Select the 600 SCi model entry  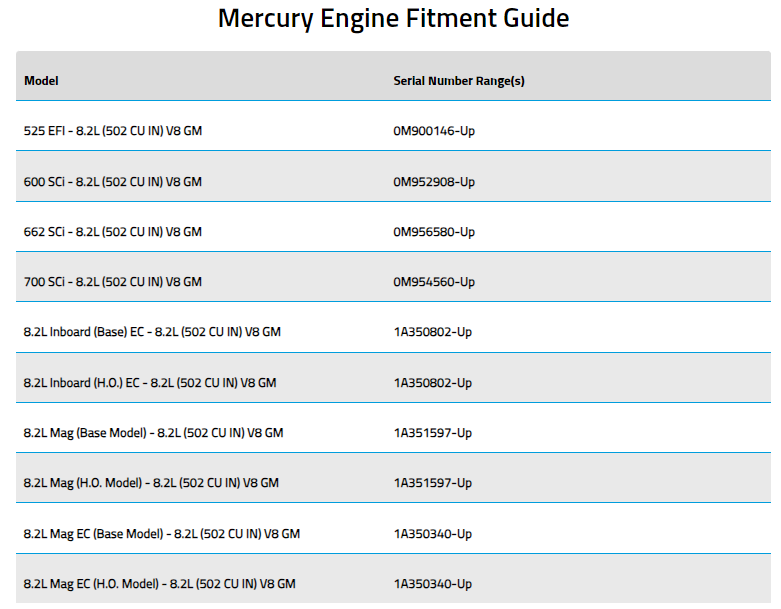coord(113,182)
